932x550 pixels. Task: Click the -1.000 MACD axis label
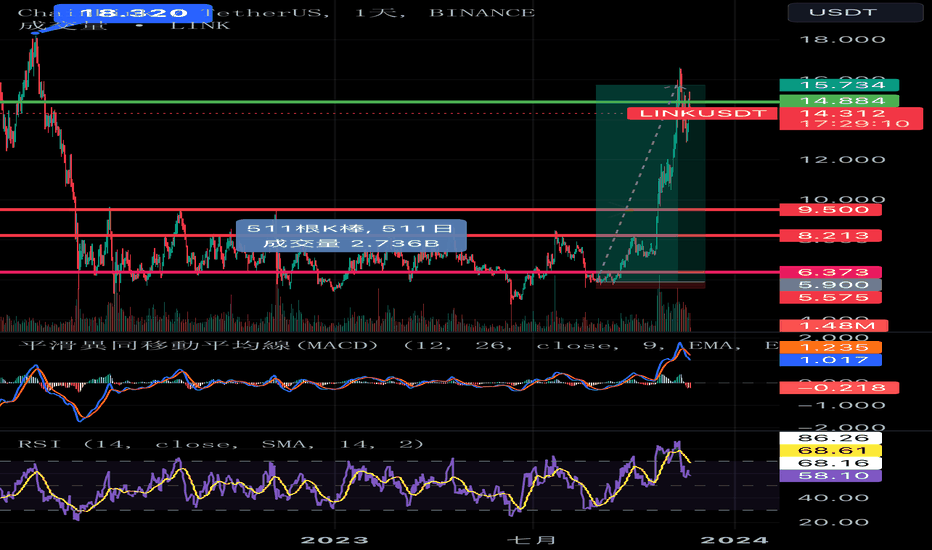842,406
